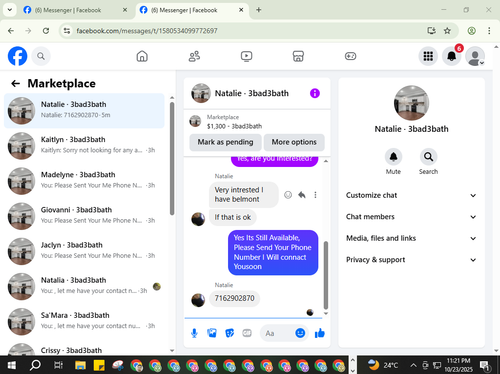
Task: Search in conversation magnifier in right panel
Action: pos(428,157)
